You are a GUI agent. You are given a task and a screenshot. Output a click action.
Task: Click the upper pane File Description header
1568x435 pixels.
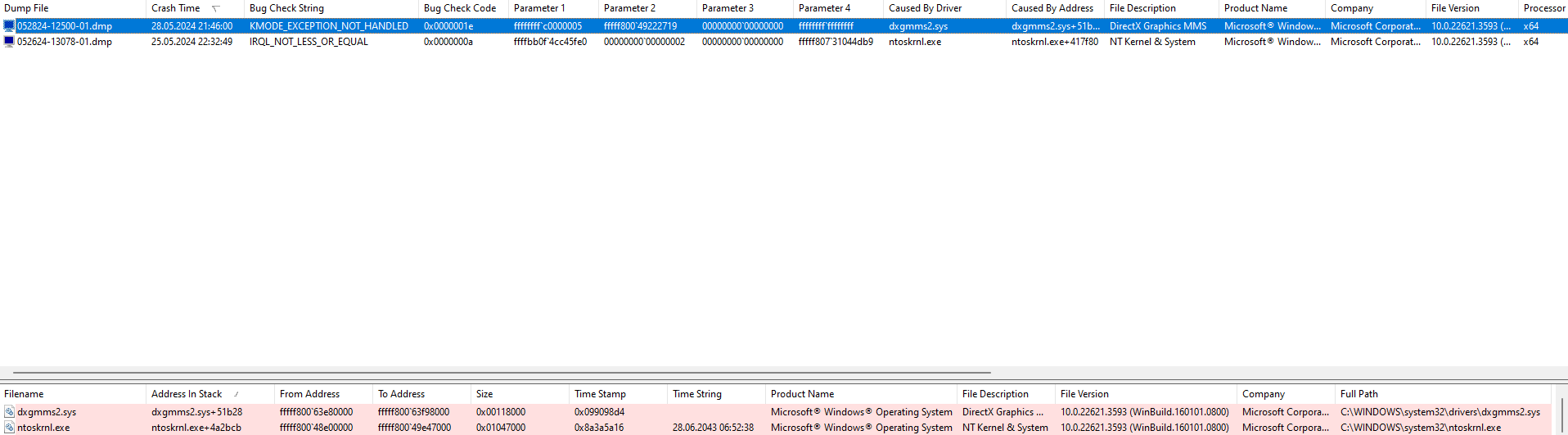point(1162,8)
